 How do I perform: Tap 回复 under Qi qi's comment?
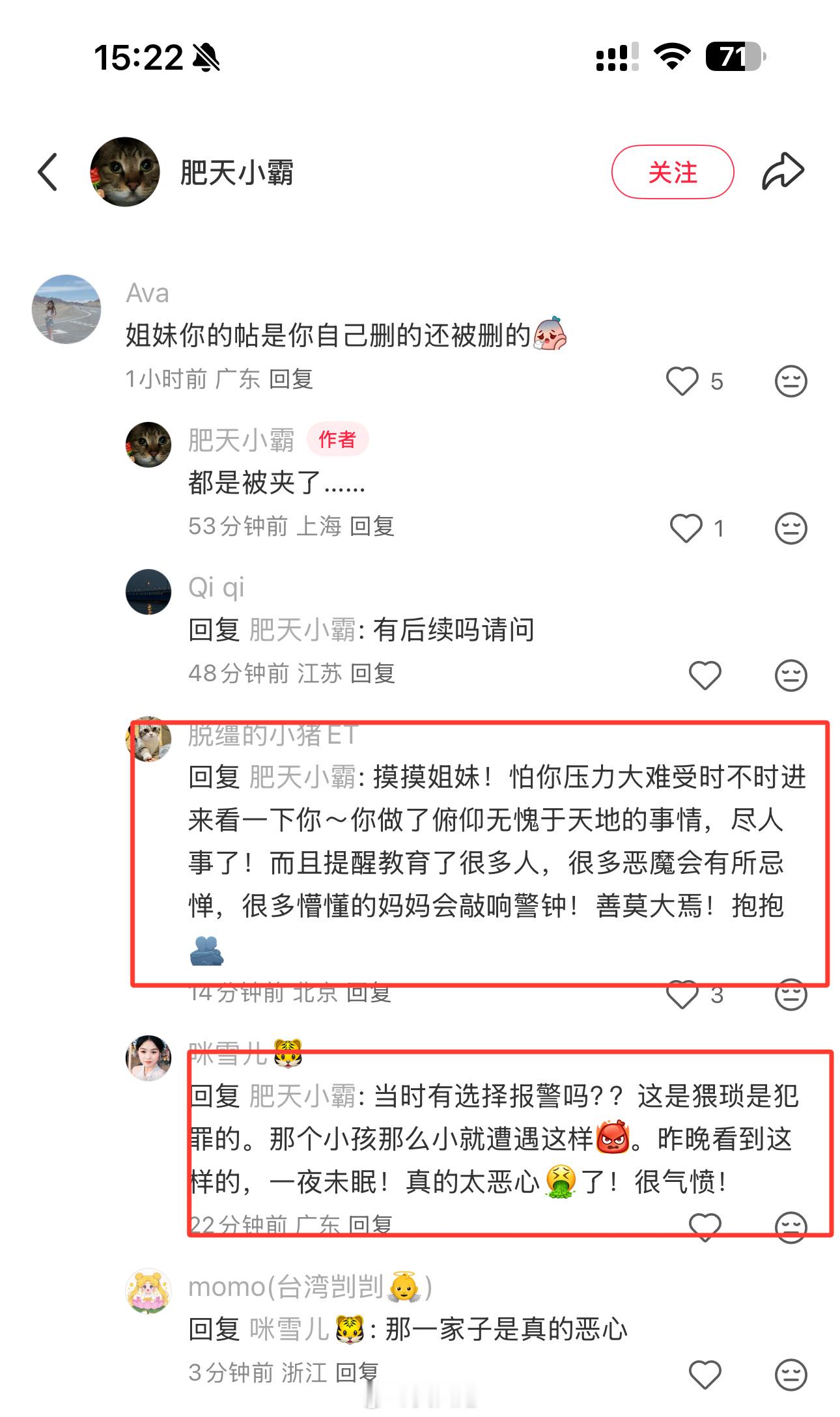pyautogui.click(x=372, y=673)
